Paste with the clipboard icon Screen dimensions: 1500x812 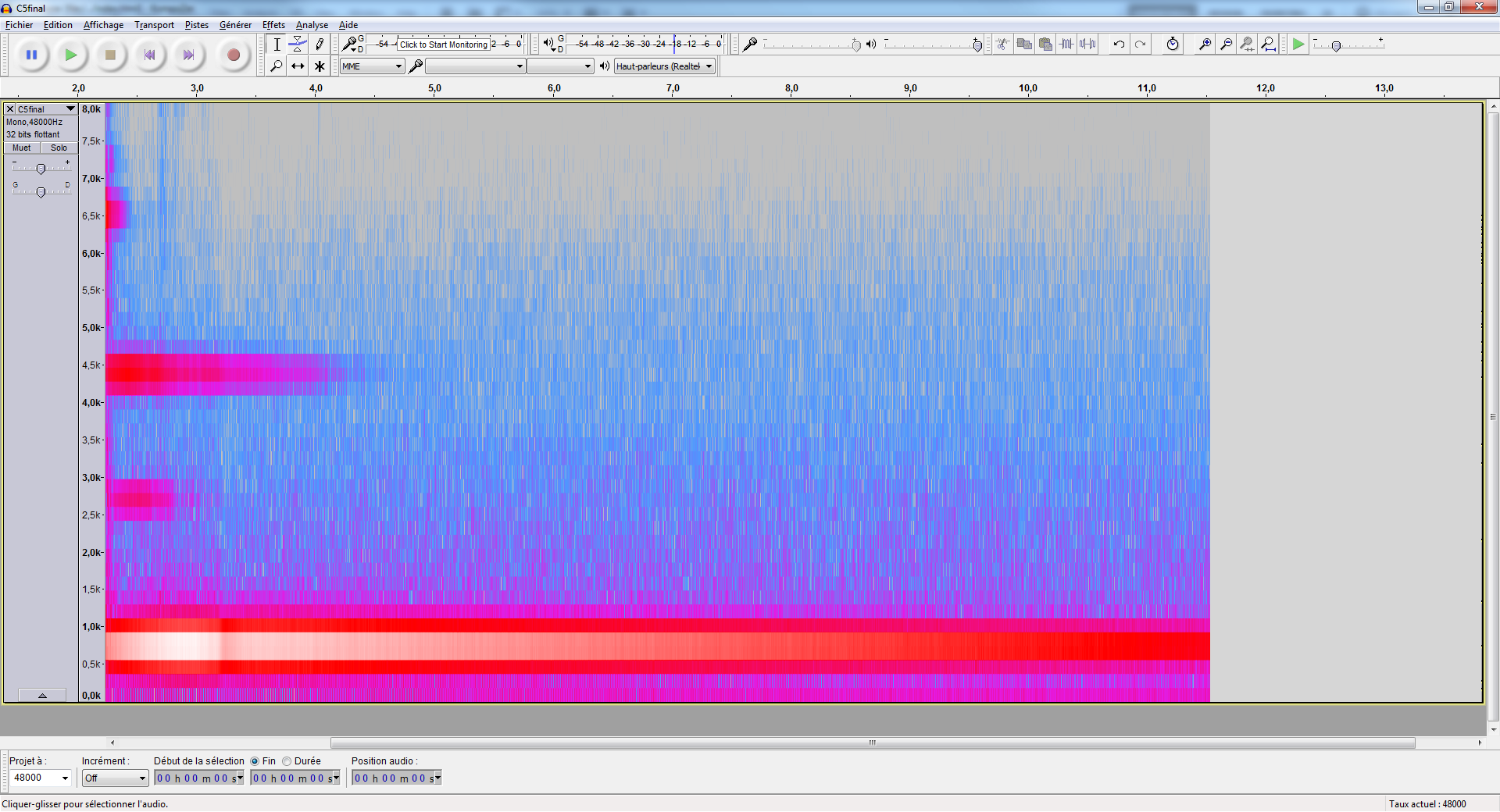[1045, 45]
